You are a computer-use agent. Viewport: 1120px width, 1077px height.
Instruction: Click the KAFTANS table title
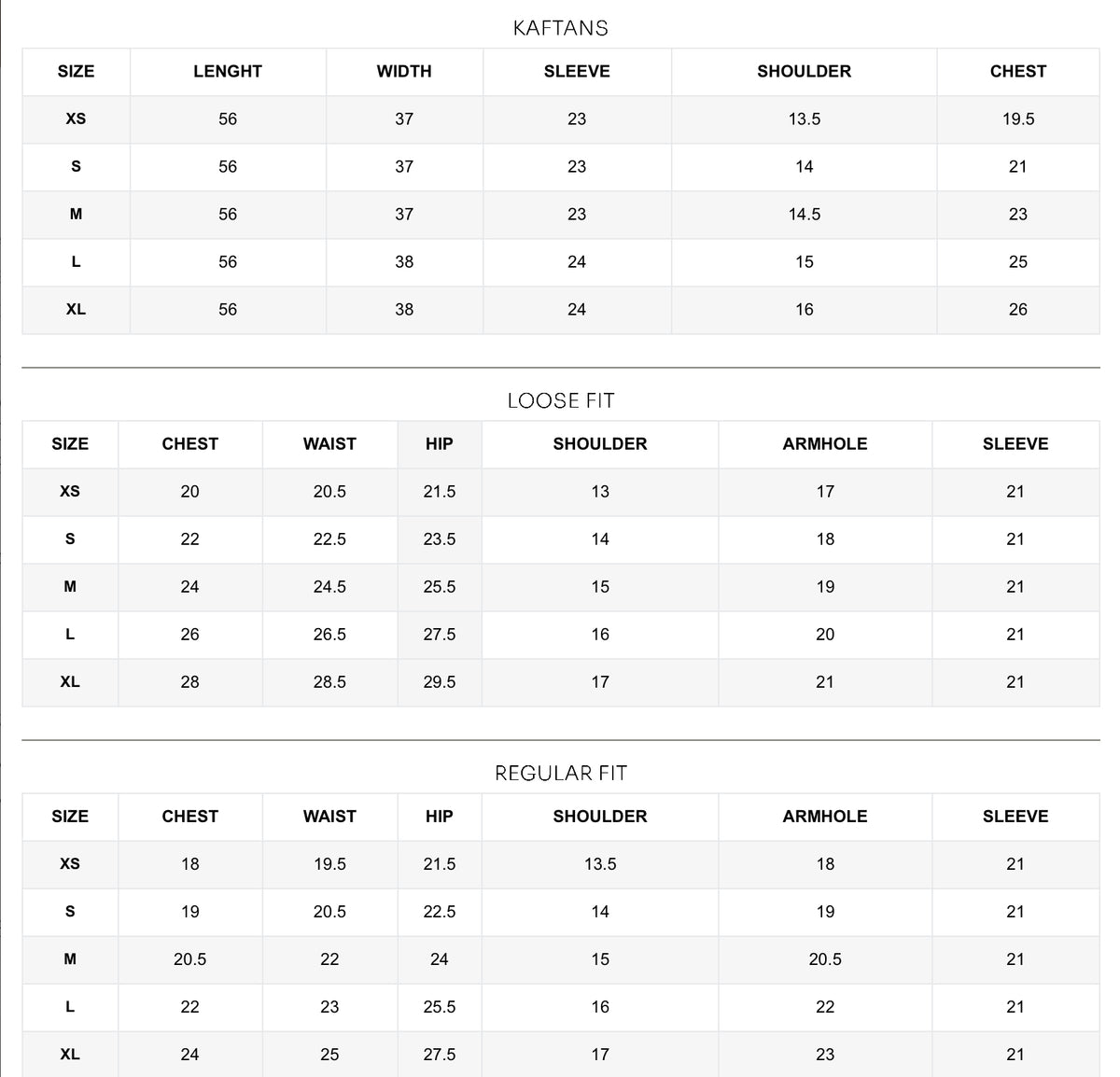coord(560,28)
